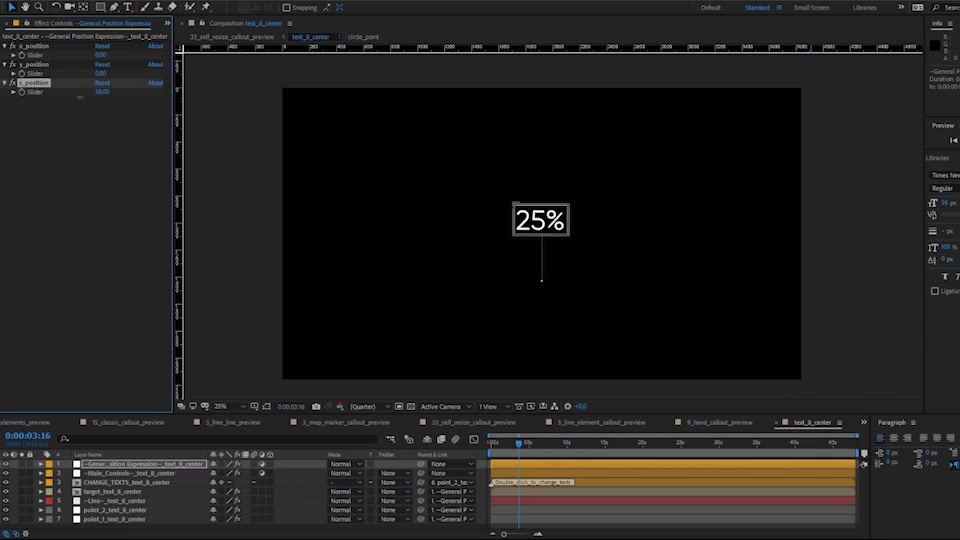Collapse the x_position effect group
The height and width of the screenshot is (540, 960).
coord(5,46)
